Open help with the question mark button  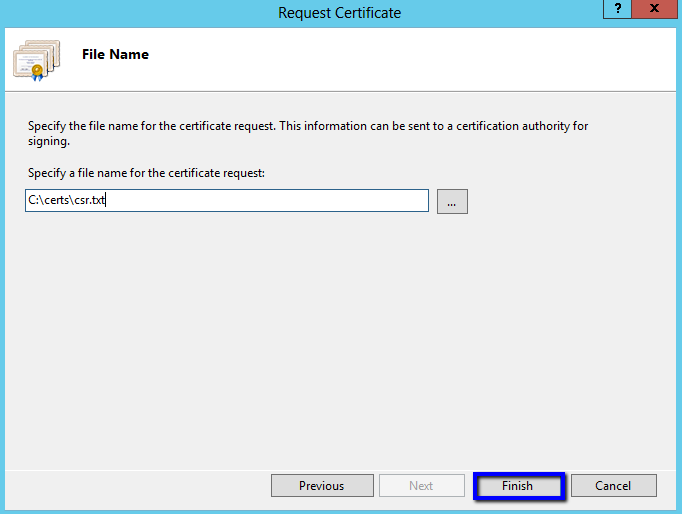[x=617, y=9]
